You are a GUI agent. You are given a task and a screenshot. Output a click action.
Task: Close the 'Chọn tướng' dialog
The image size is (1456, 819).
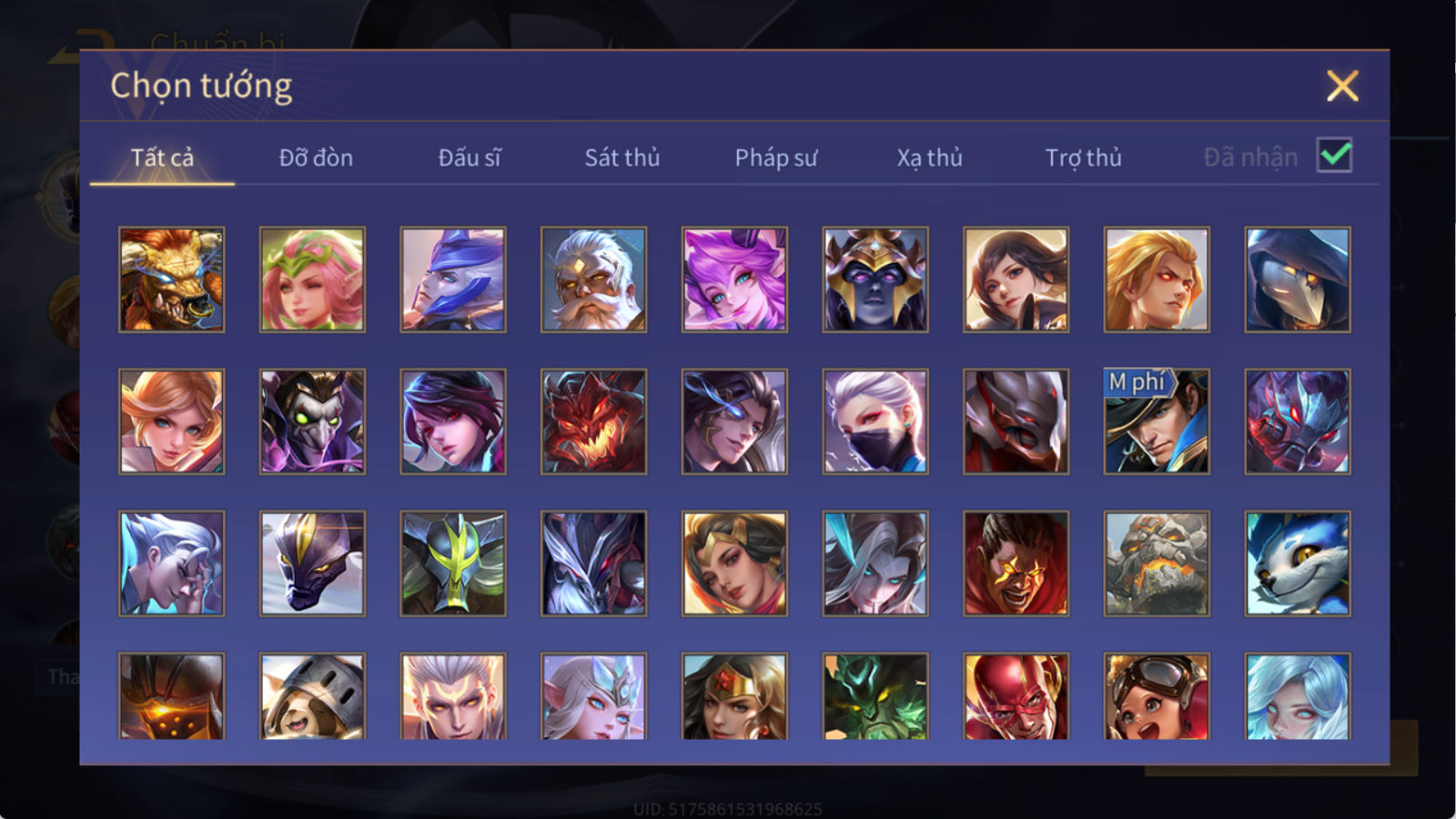click(x=1342, y=86)
